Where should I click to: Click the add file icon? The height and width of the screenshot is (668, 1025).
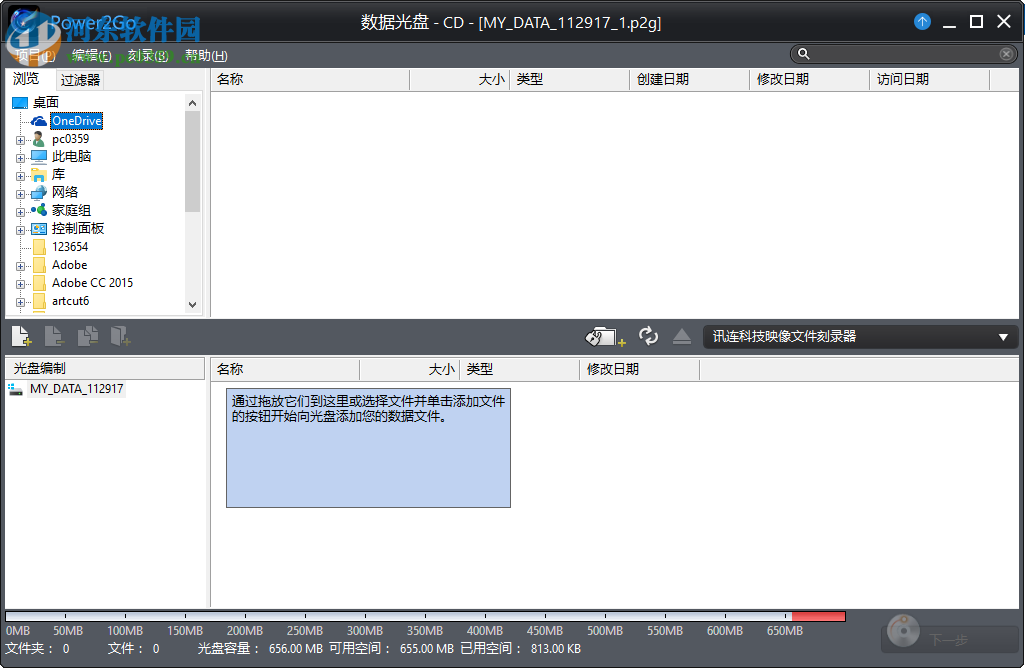point(21,335)
